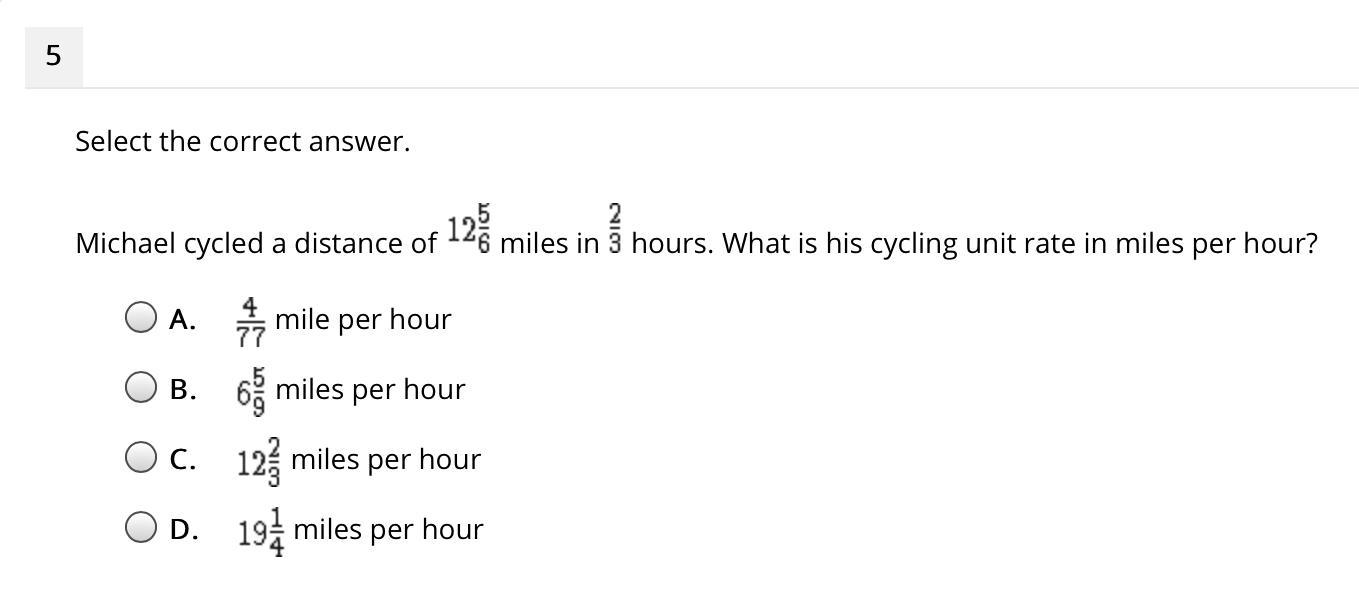Click the 2/3 hours fraction in question
Image resolution: width=1359 pixels, height=605 pixels.
pos(615,230)
